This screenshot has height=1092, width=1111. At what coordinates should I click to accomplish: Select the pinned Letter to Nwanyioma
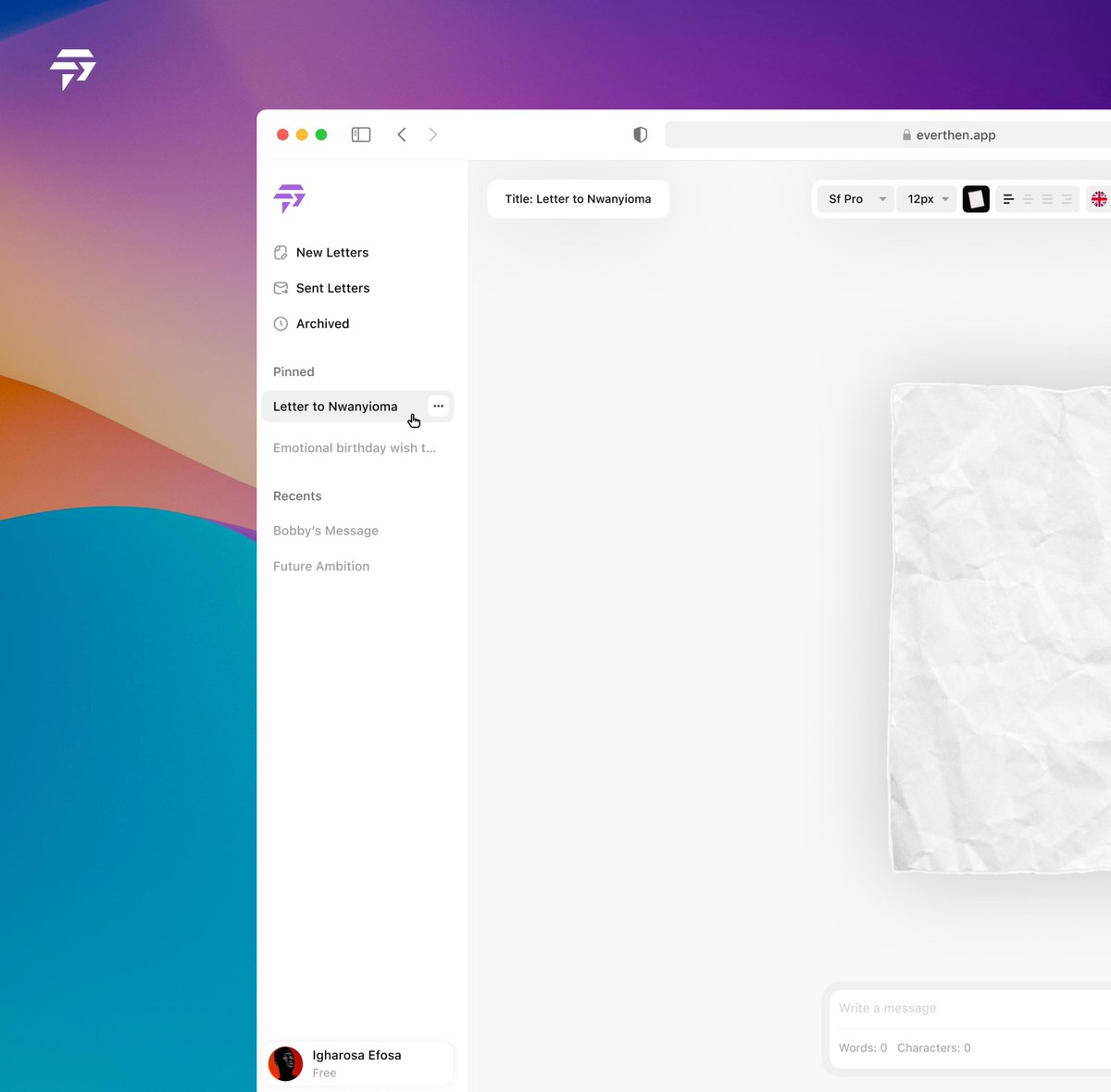pos(357,407)
